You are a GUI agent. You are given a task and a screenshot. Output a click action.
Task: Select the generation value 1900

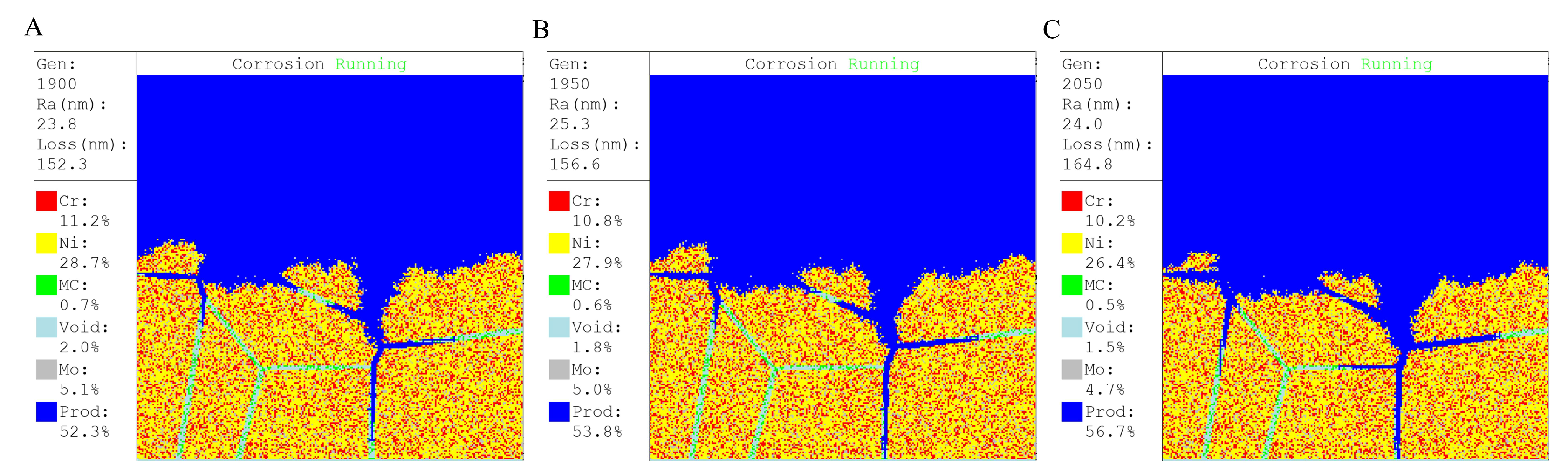[56, 84]
